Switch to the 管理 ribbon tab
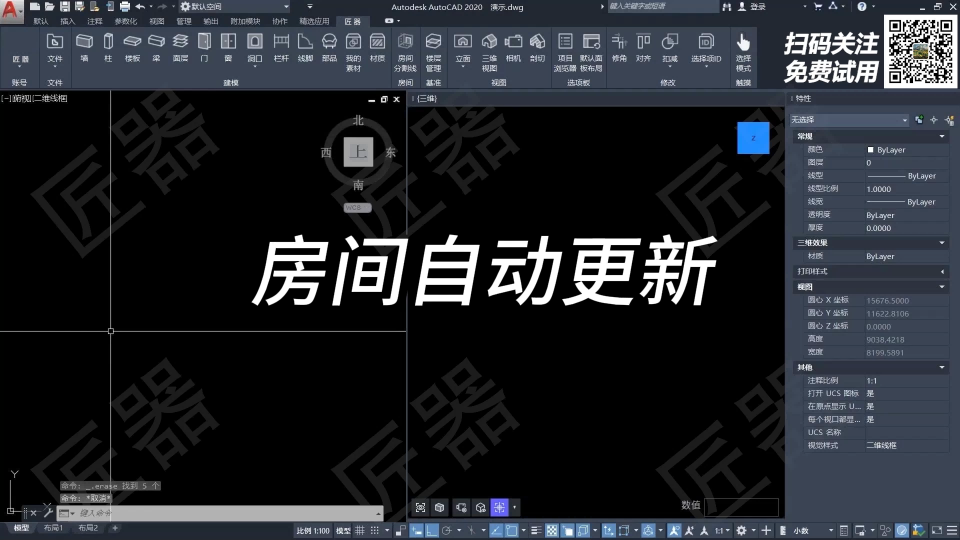The height and width of the screenshot is (540, 960). click(184, 21)
